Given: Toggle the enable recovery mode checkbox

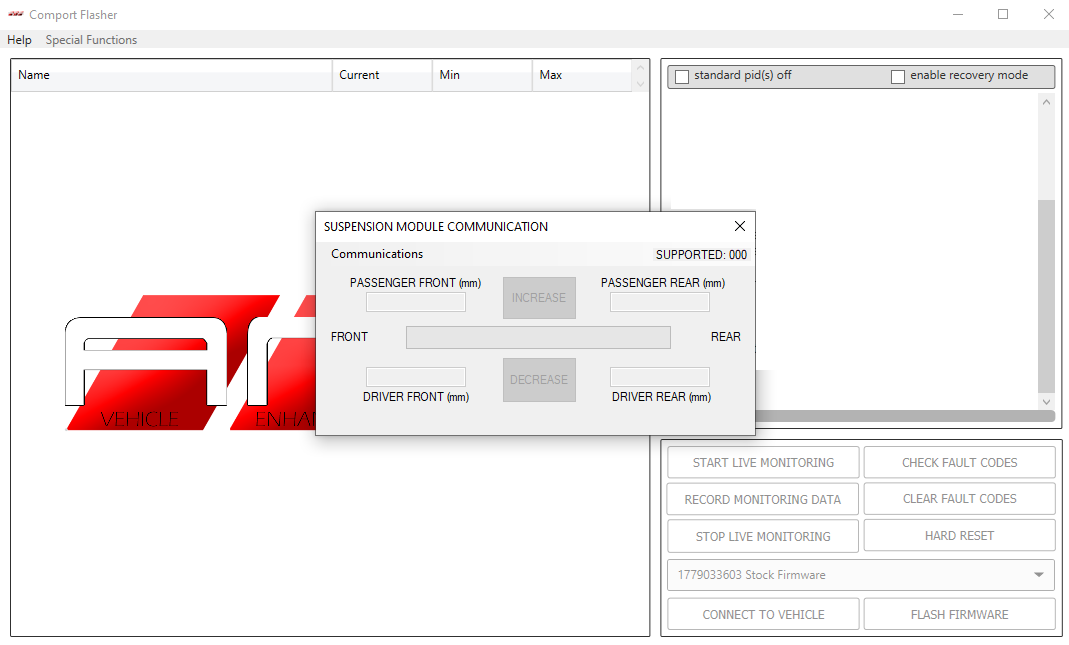Looking at the screenshot, I should coord(898,77).
